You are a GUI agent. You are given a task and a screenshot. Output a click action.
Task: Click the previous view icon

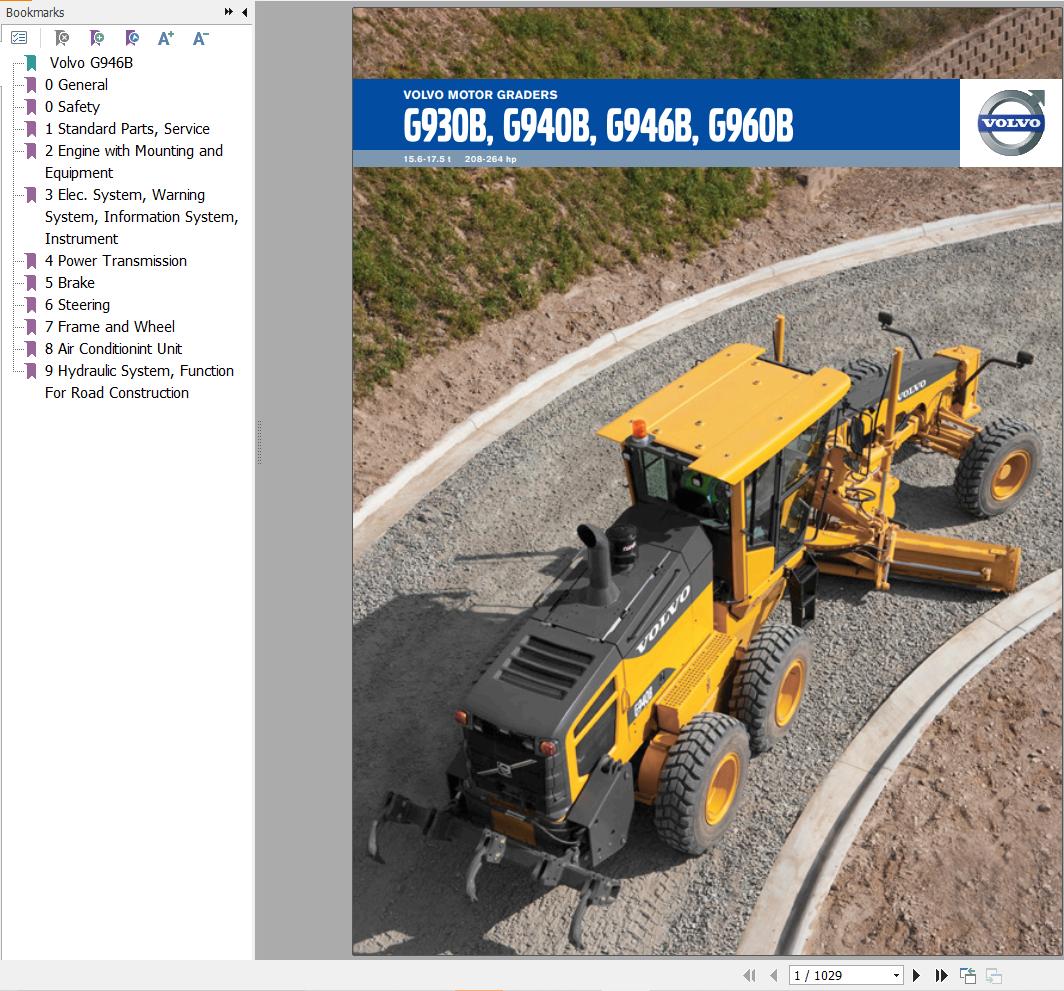968,975
